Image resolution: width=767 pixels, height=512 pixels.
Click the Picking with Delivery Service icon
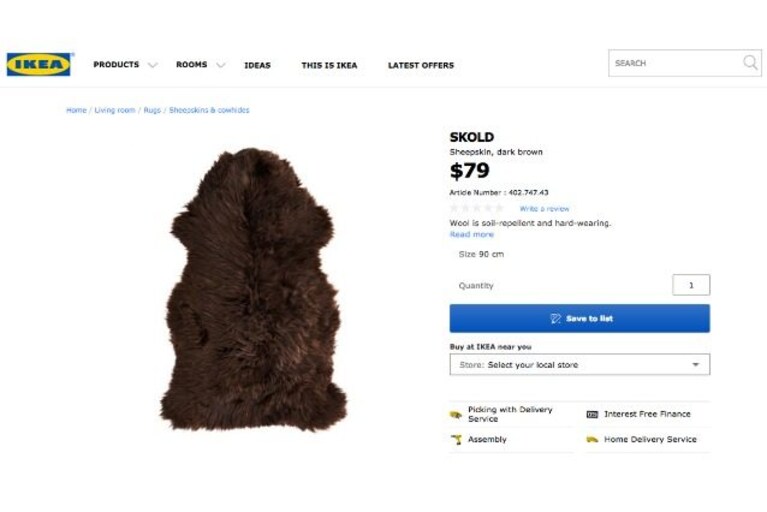click(x=455, y=415)
